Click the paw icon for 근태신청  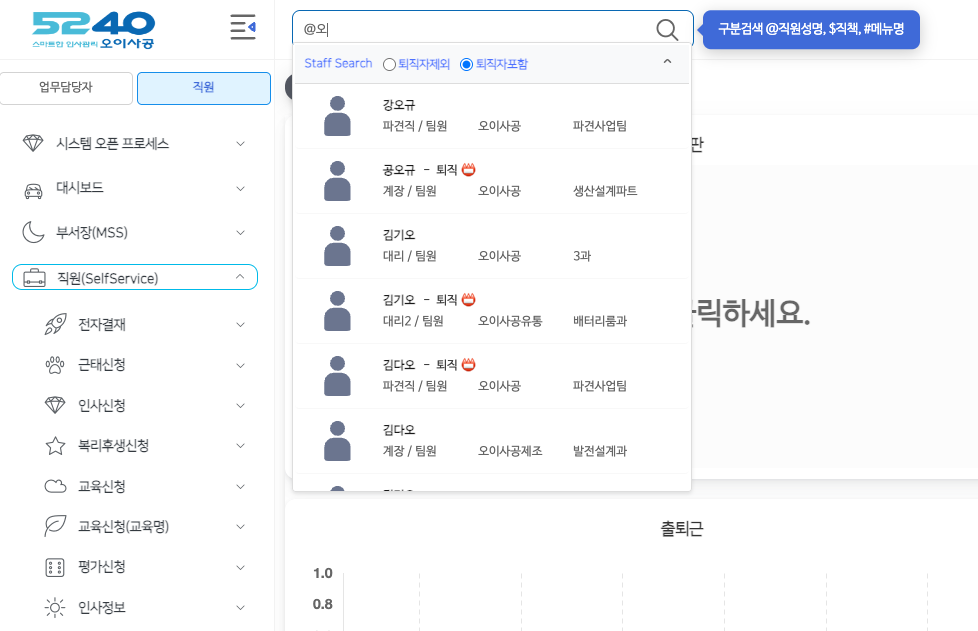[55, 364]
